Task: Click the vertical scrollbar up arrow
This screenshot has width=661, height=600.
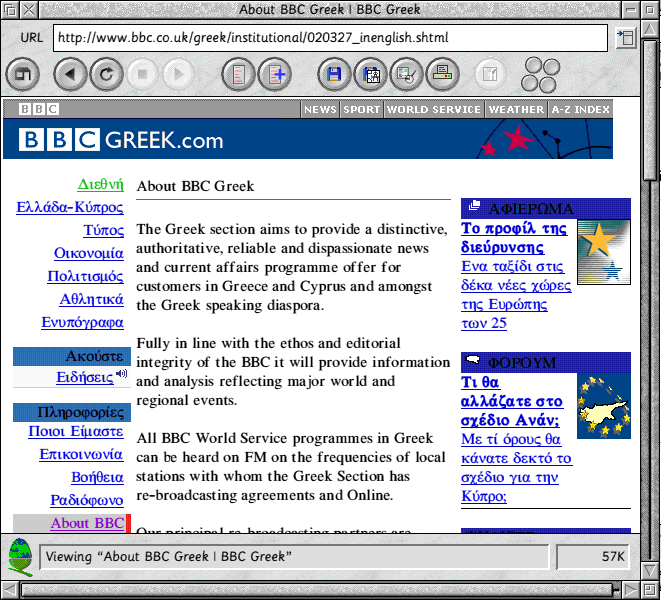Action: pyautogui.click(x=650, y=30)
